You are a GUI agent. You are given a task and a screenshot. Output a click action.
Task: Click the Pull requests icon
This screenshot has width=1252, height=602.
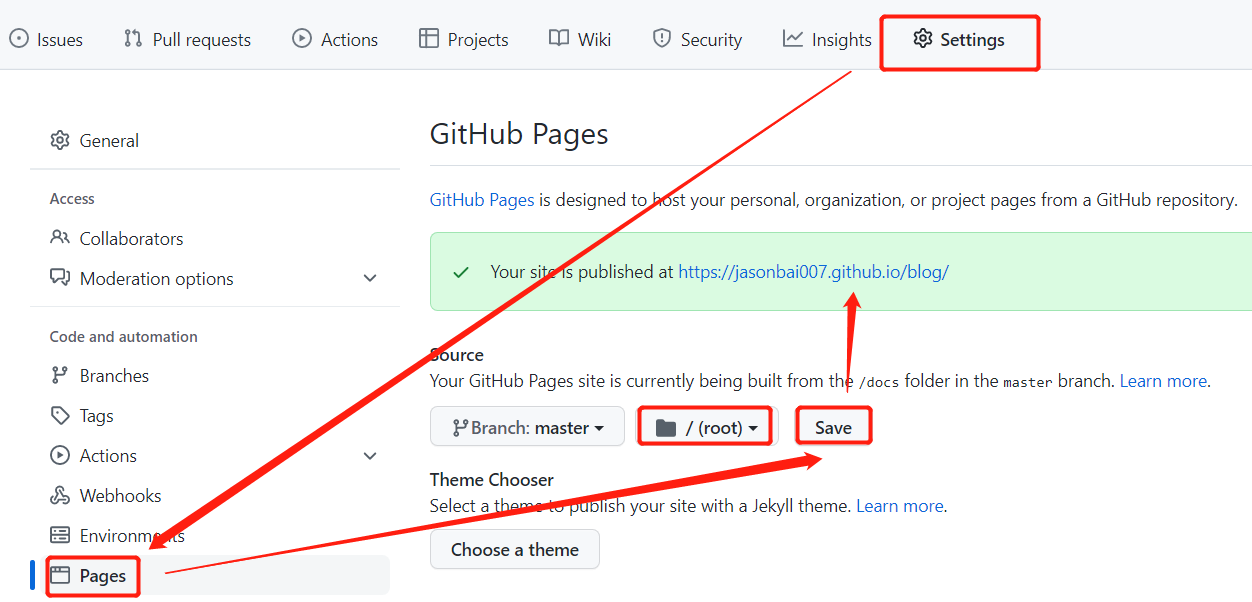pyautogui.click(x=133, y=39)
